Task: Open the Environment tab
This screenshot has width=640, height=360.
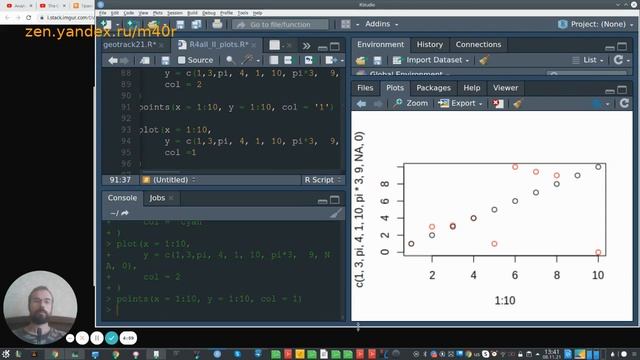Action: [x=380, y=44]
